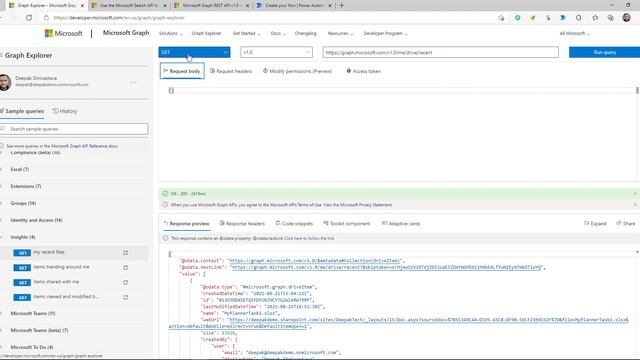
Task: Open the All Microsoft dropdown
Action: coord(574,33)
